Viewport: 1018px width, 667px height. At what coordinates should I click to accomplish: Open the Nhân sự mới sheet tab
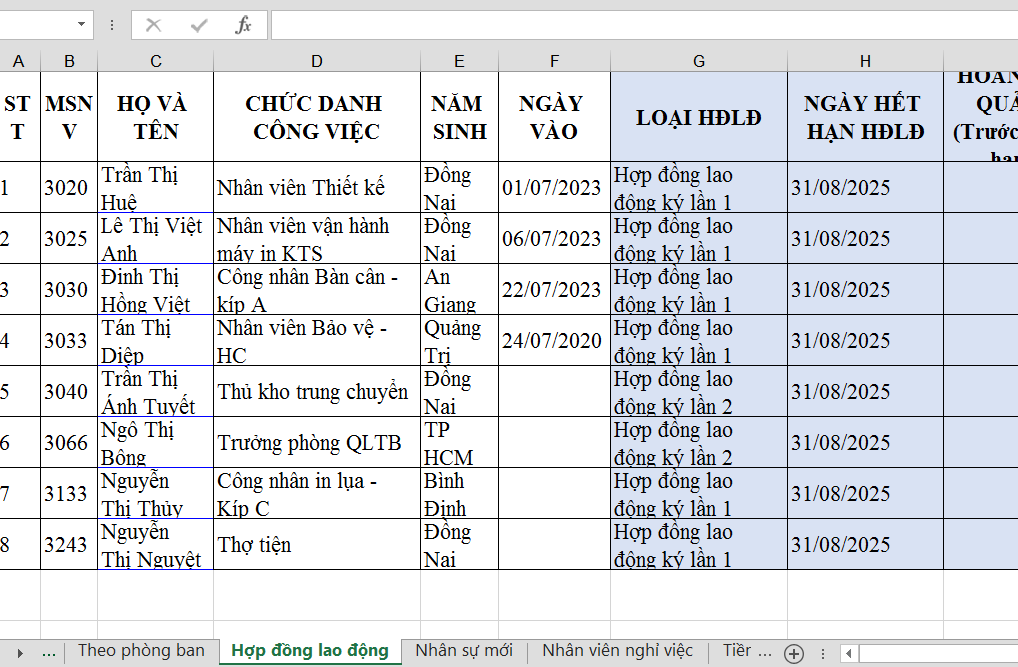pos(464,651)
